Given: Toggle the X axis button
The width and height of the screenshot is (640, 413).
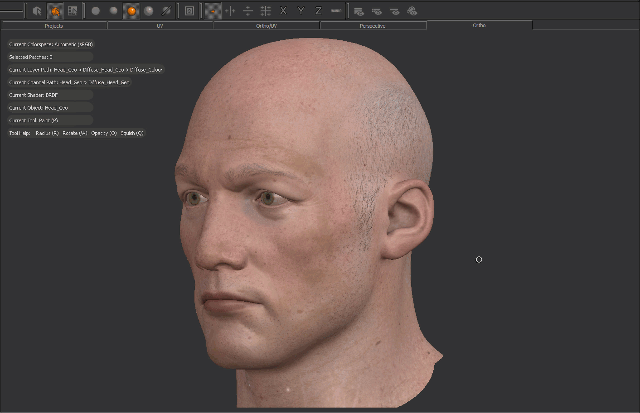Looking at the screenshot, I should pyautogui.click(x=283, y=10).
